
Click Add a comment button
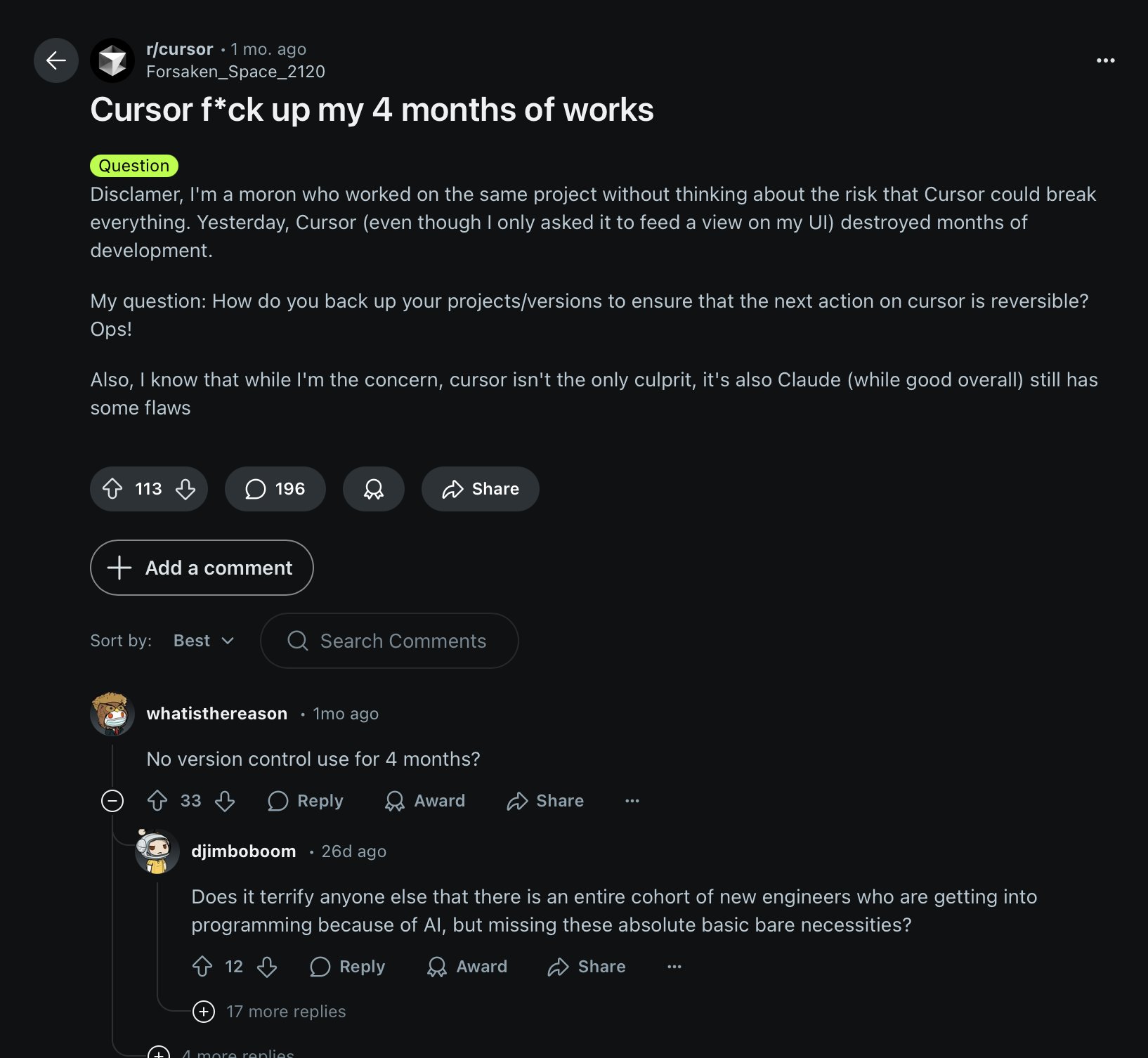(202, 568)
